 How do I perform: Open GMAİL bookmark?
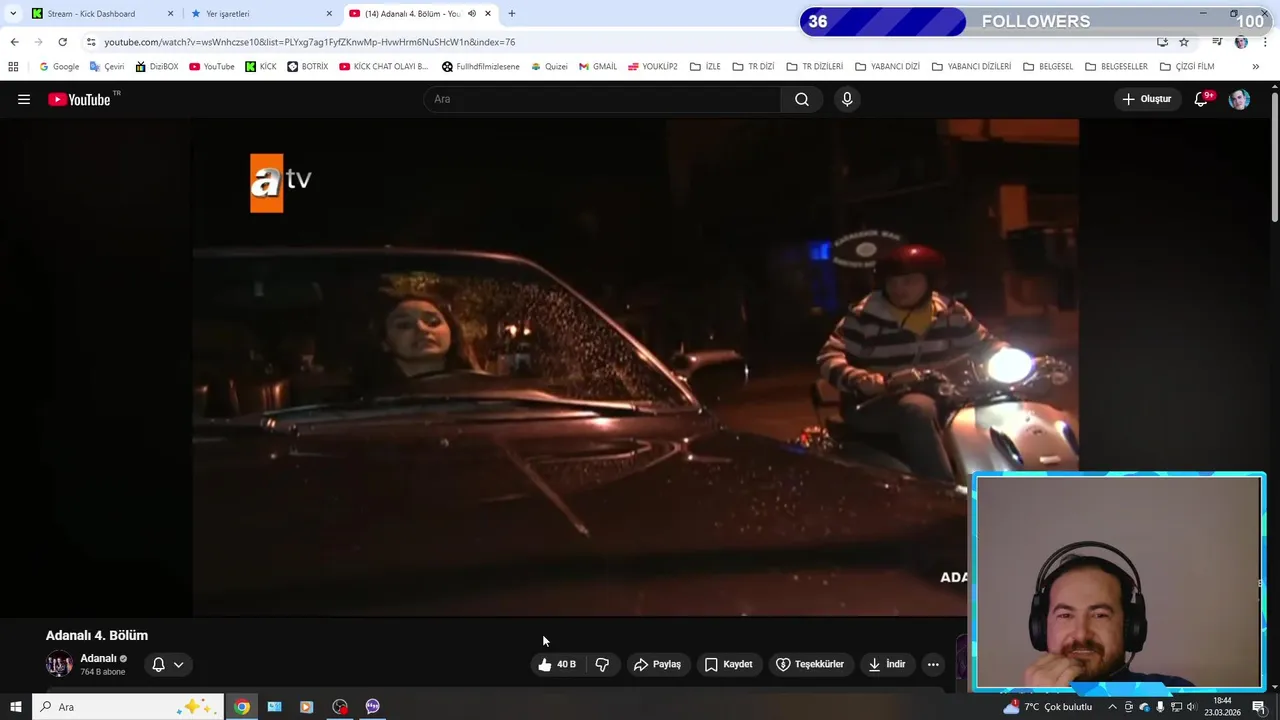click(598, 67)
